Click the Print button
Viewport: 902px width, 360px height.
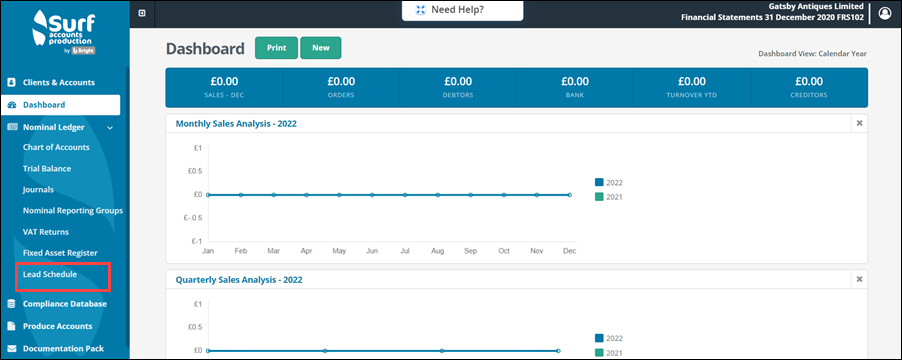click(x=276, y=48)
